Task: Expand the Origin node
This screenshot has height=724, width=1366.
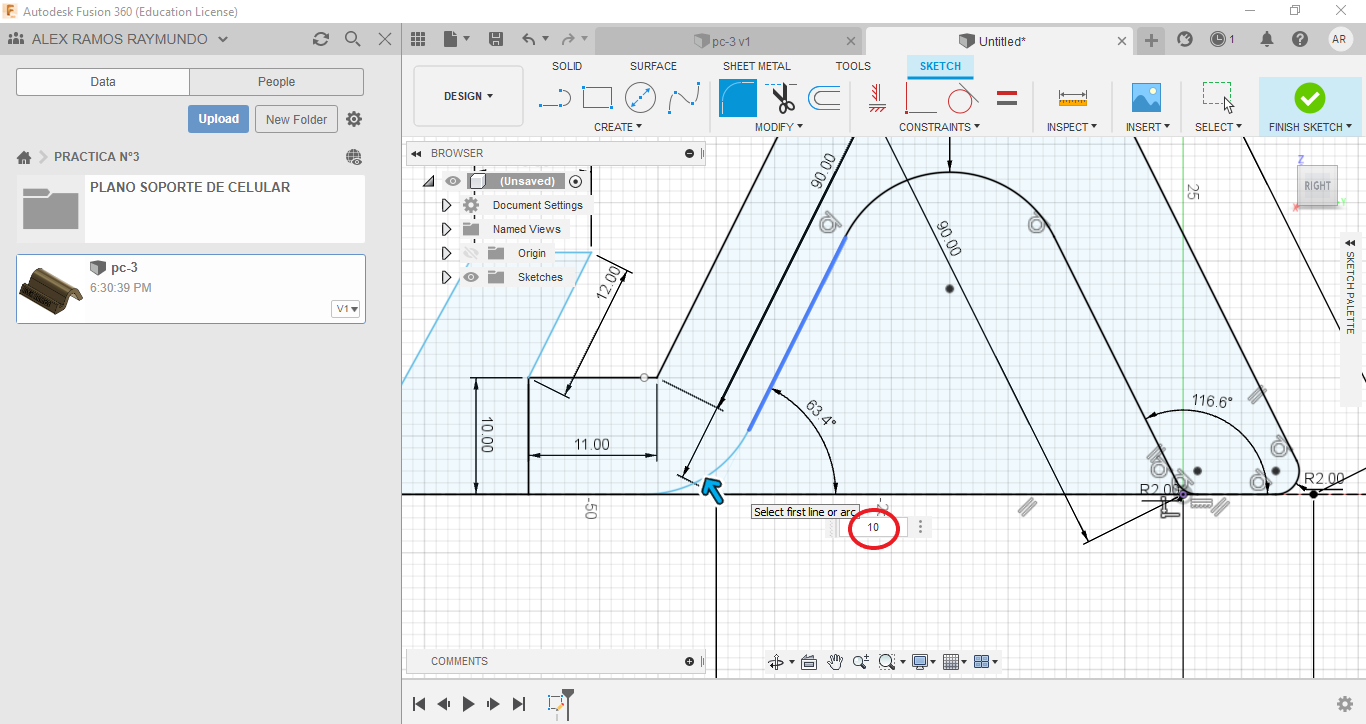Action: (x=447, y=253)
